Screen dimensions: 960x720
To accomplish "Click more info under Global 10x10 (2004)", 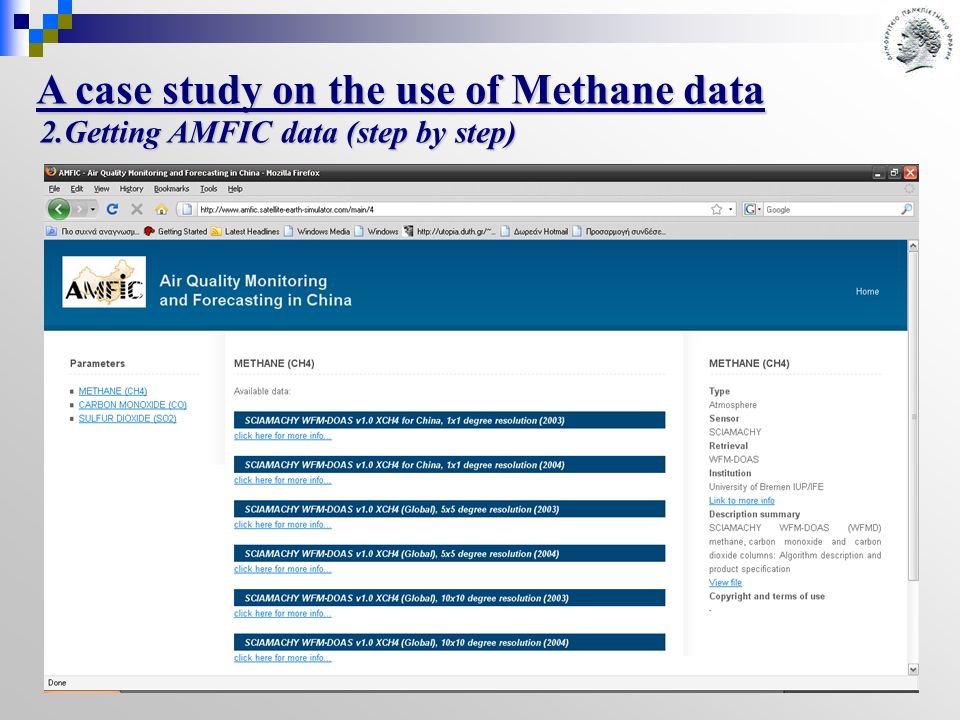I will (282, 658).
